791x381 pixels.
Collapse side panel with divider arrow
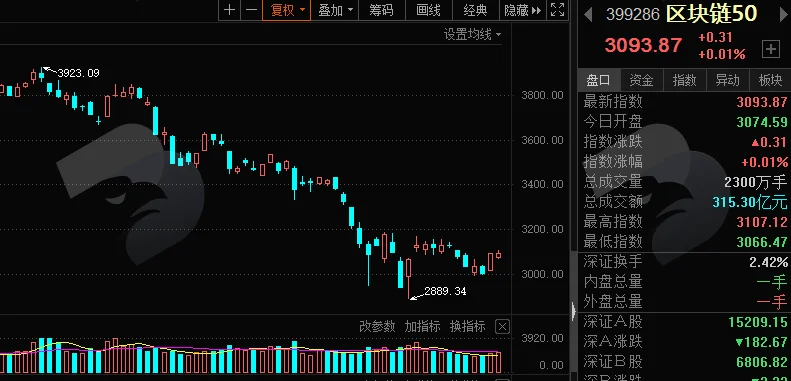point(574,311)
